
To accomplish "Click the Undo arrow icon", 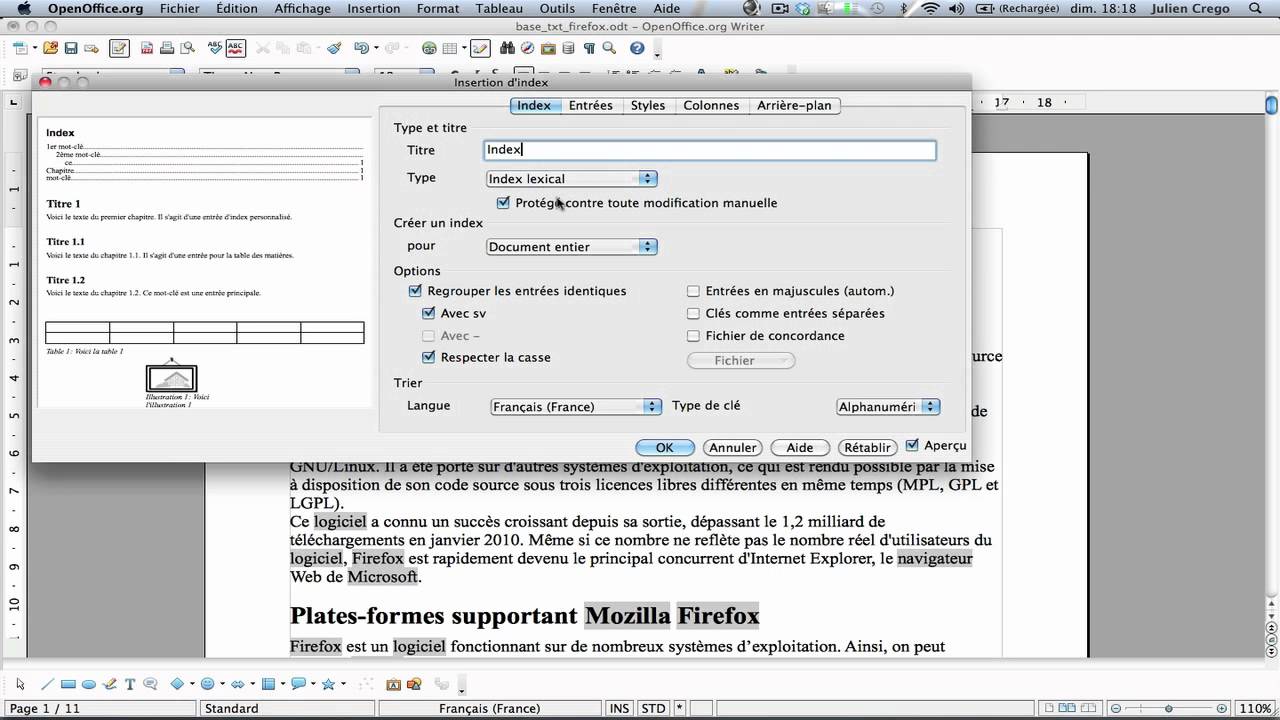I will pyautogui.click(x=362, y=48).
